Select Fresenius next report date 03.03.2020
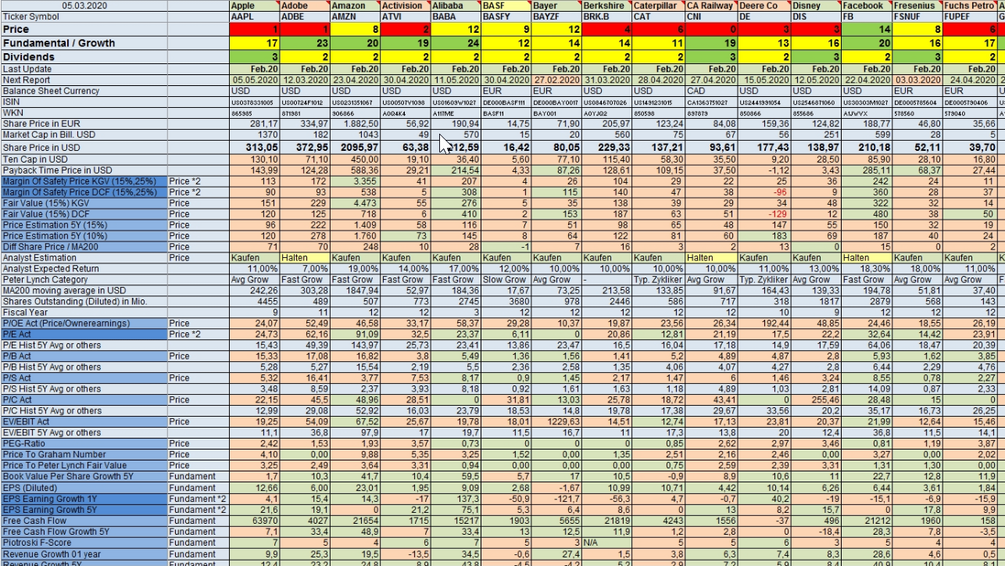 pyautogui.click(x=917, y=80)
